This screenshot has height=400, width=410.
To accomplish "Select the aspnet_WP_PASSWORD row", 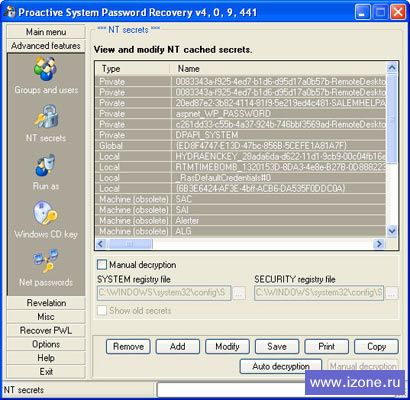I will coord(241,114).
